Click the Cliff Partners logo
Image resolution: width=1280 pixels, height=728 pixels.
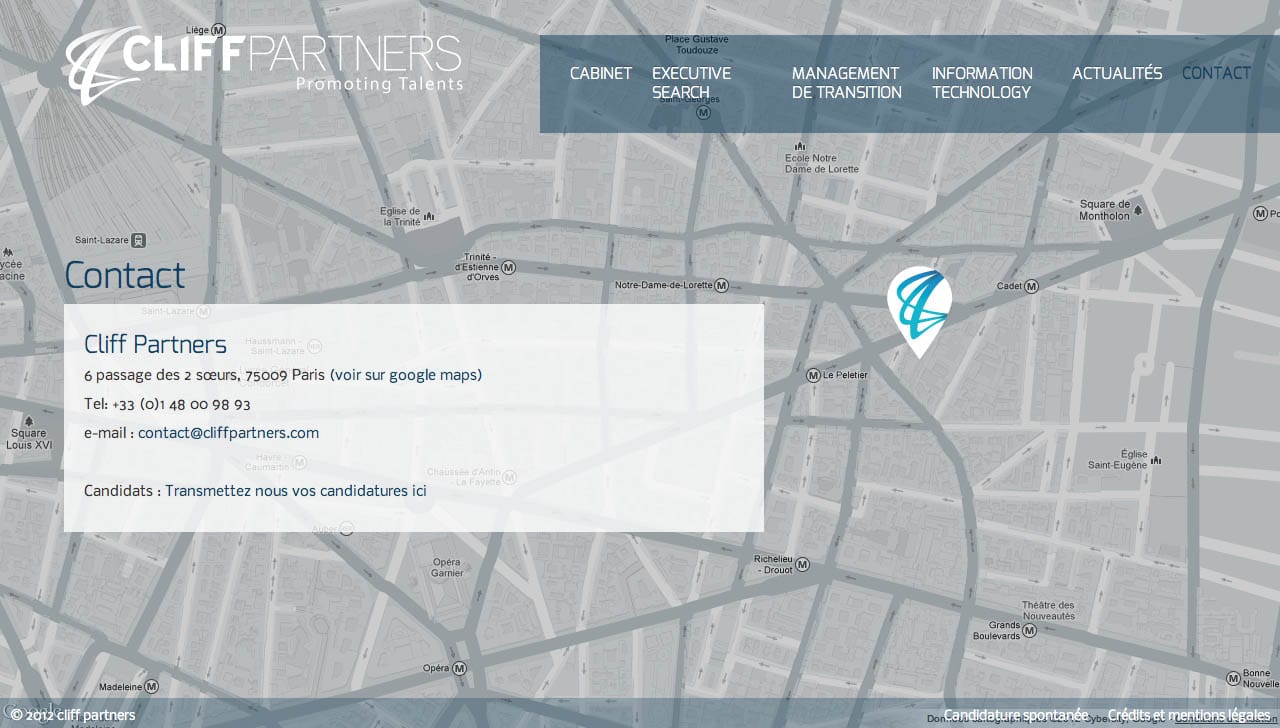pyautogui.click(x=265, y=65)
